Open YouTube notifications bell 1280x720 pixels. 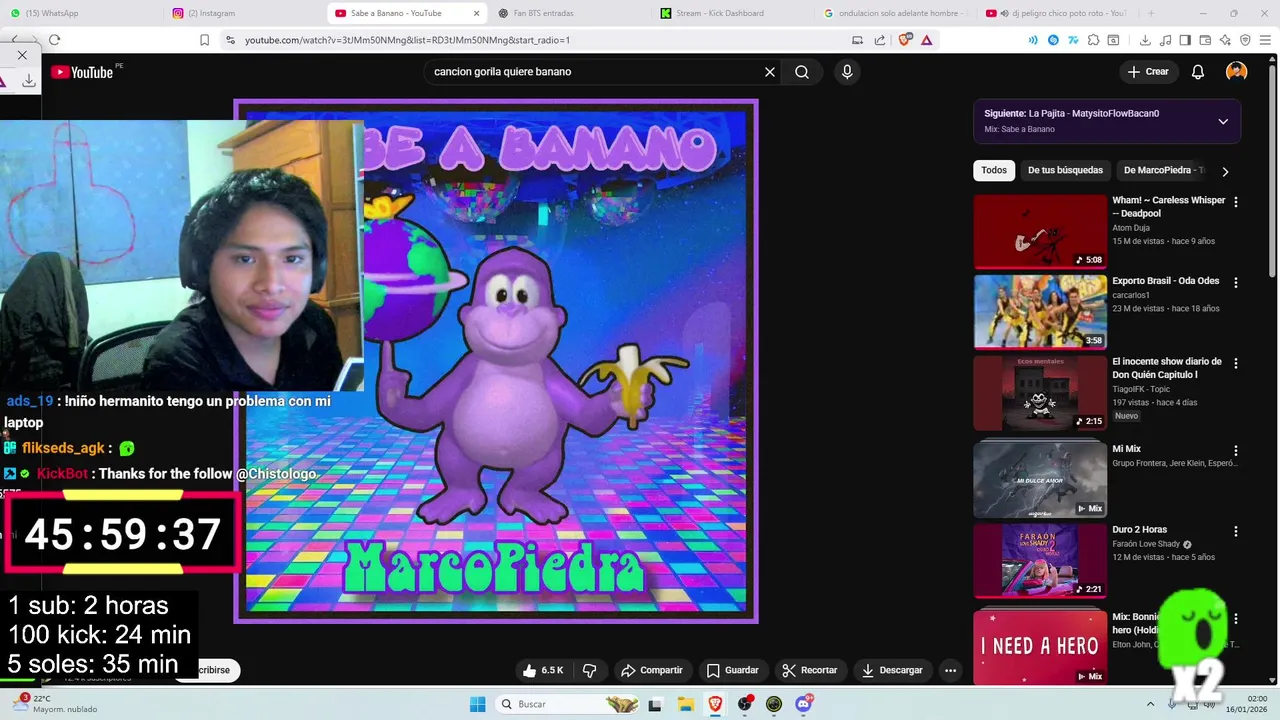(1198, 72)
